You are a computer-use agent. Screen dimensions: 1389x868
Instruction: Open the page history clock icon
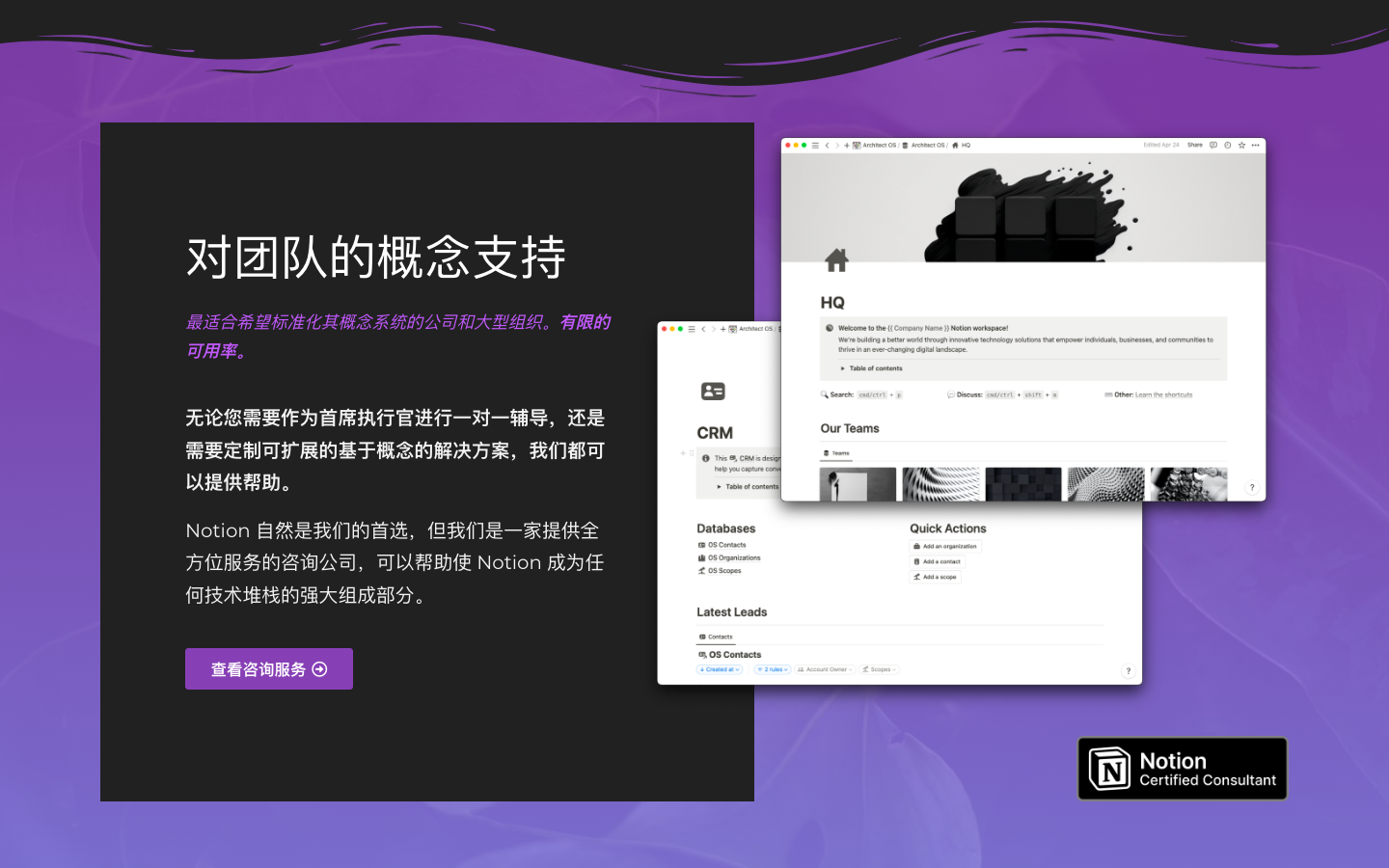pyautogui.click(x=1228, y=145)
